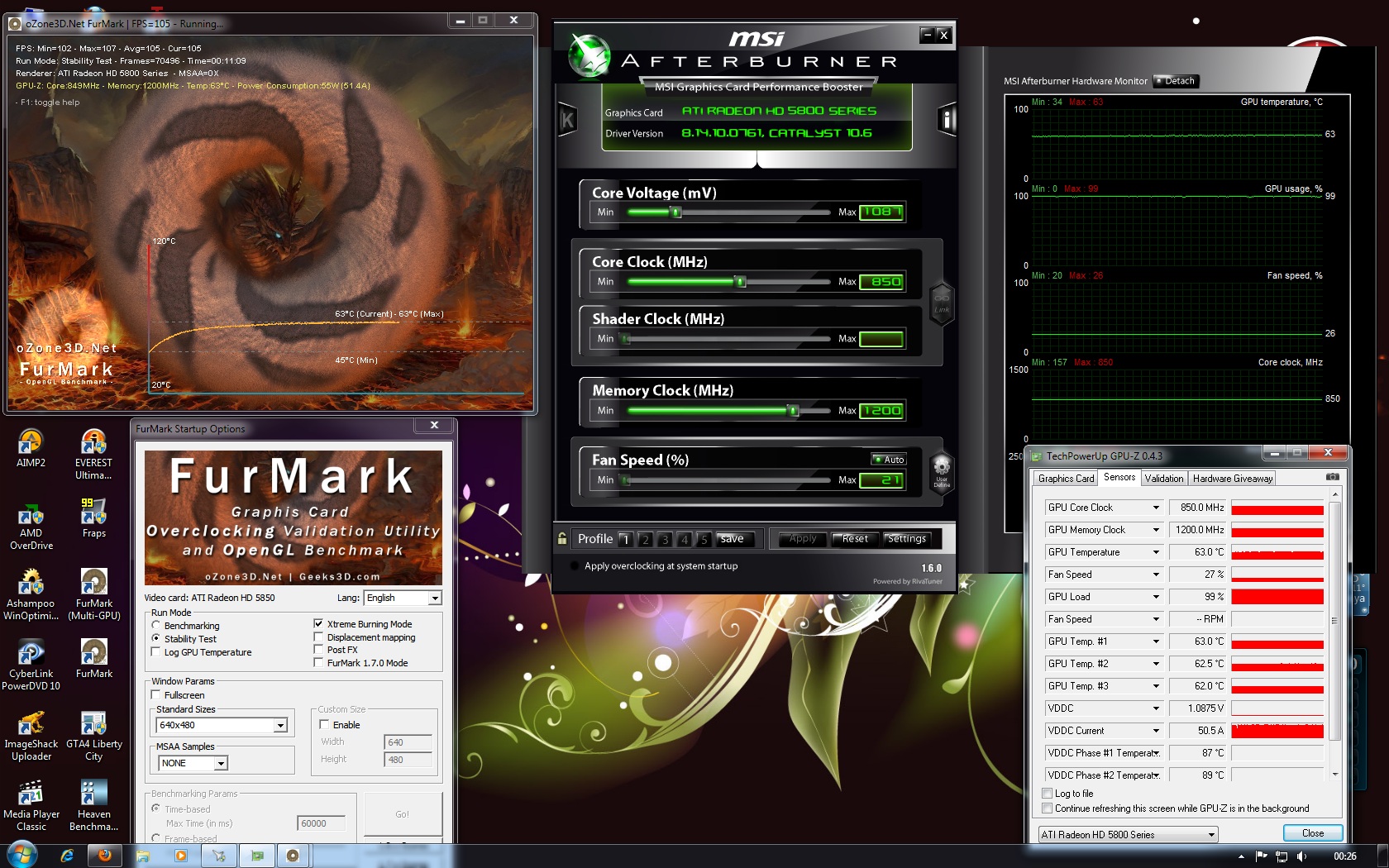This screenshot has width=1389, height=868.
Task: Open MSAA Samples NONE dropdown
Action: point(193,763)
